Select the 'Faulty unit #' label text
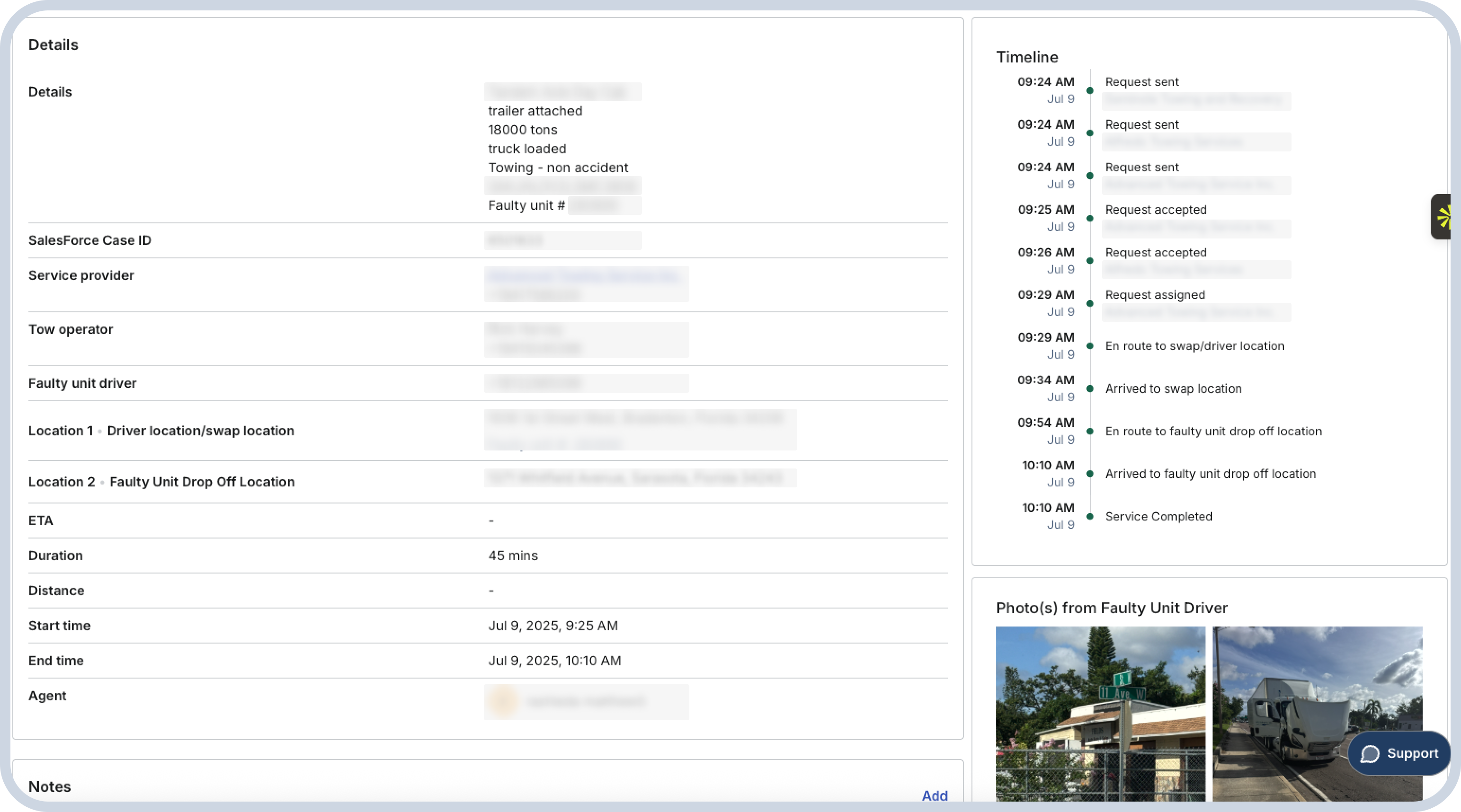The height and width of the screenshot is (812, 1461). click(x=526, y=205)
